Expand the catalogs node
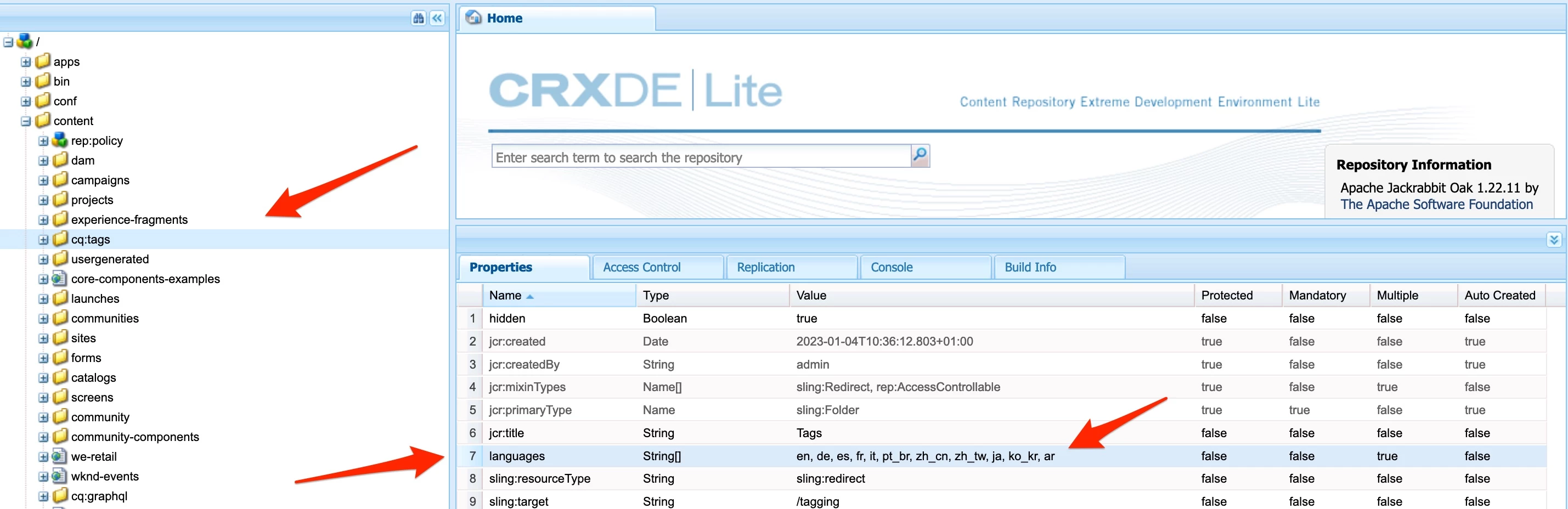 click(43, 378)
